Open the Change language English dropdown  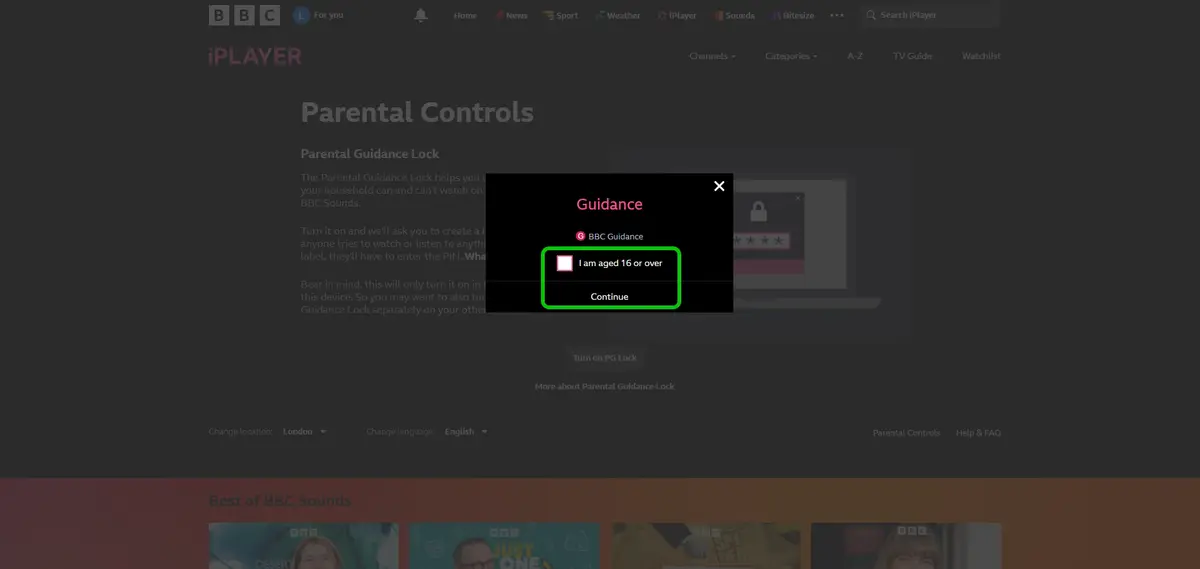[x=466, y=432]
